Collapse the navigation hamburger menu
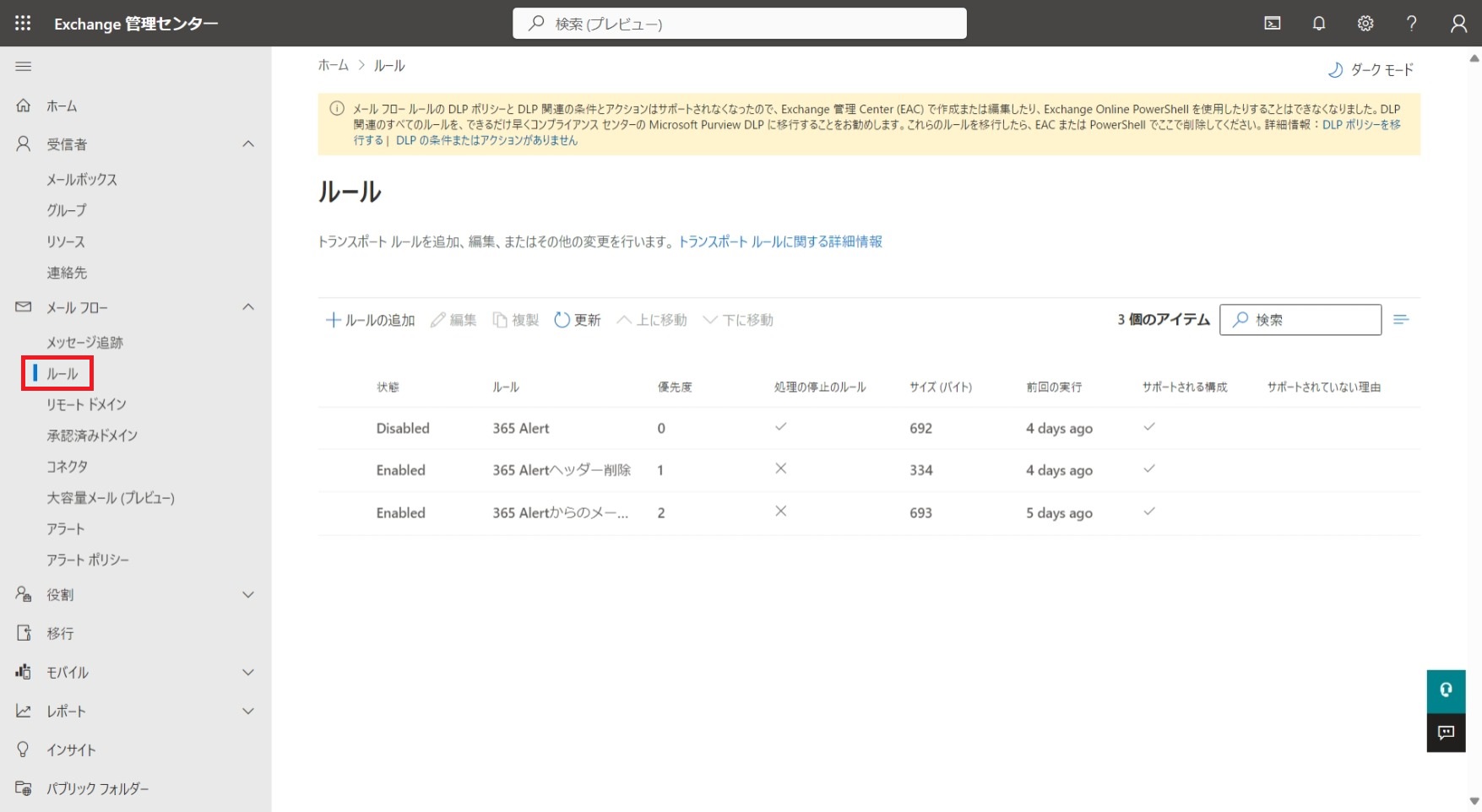Screen dimensions: 1482x812 24,67
